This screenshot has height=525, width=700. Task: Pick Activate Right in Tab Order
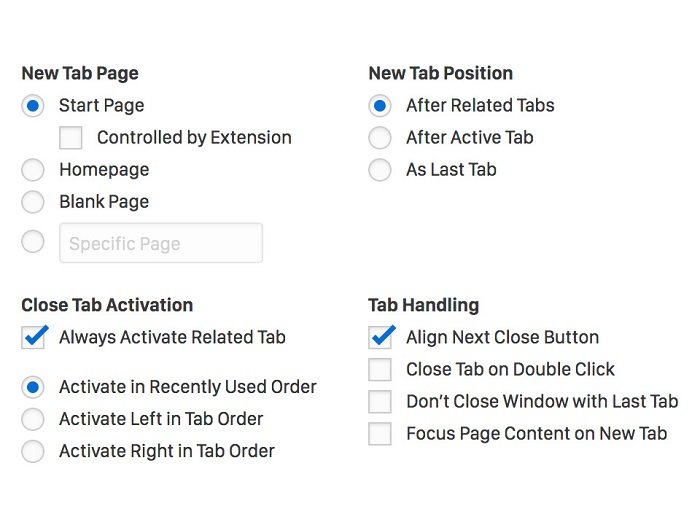[x=33, y=451]
